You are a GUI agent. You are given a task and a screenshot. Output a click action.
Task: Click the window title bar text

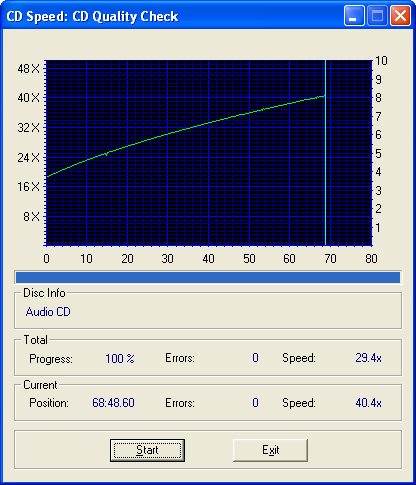pyautogui.click(x=92, y=16)
